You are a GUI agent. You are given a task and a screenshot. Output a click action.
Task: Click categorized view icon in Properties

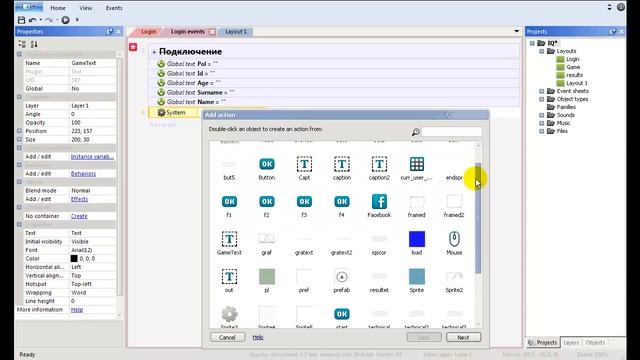22,44
